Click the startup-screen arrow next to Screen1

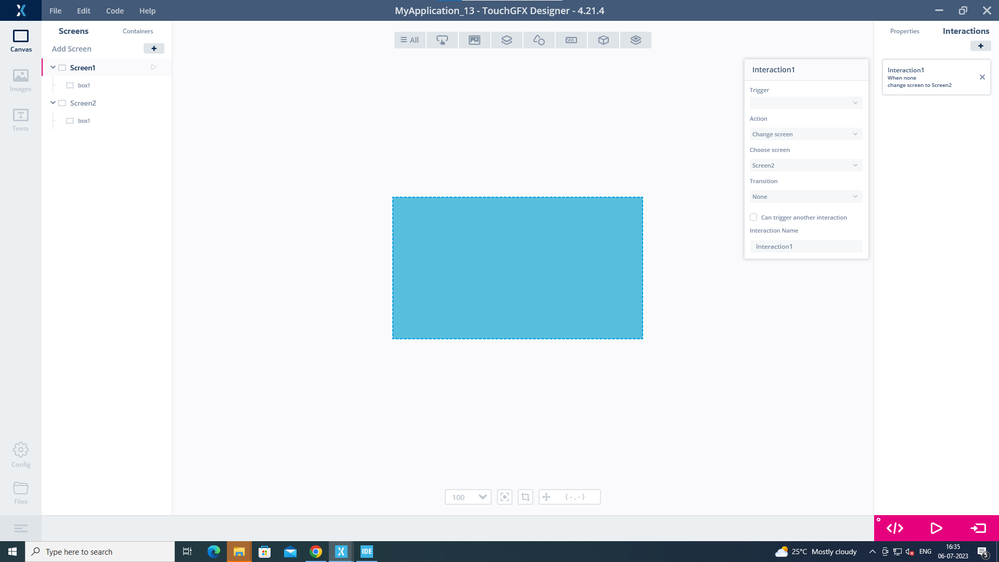click(154, 67)
